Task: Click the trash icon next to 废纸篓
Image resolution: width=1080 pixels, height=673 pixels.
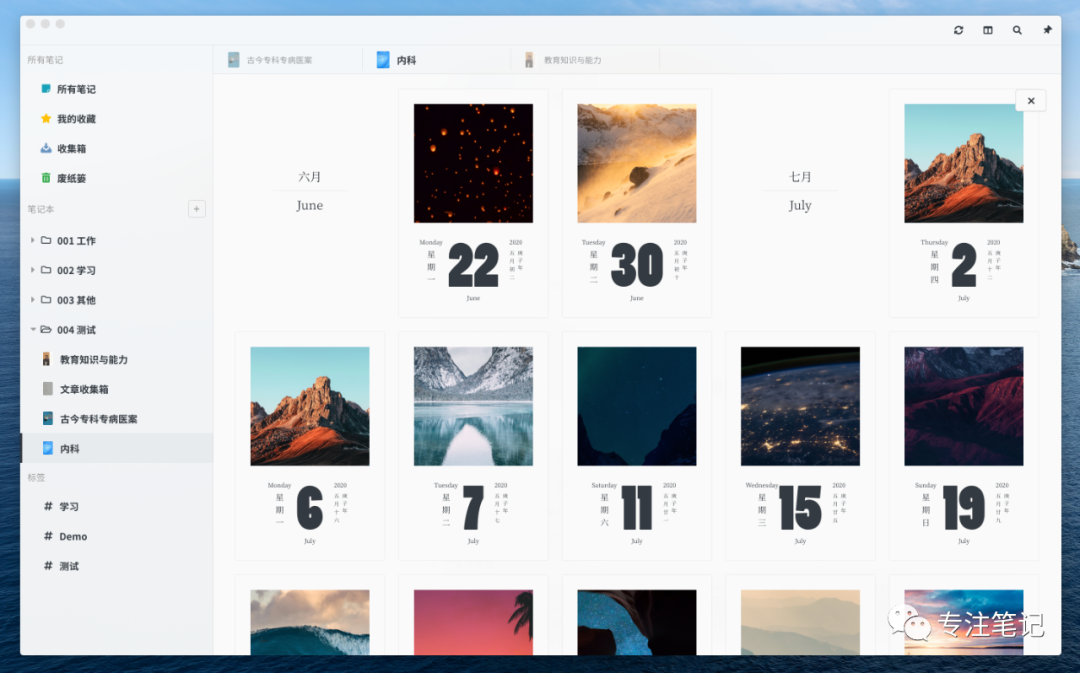Action: [45, 178]
